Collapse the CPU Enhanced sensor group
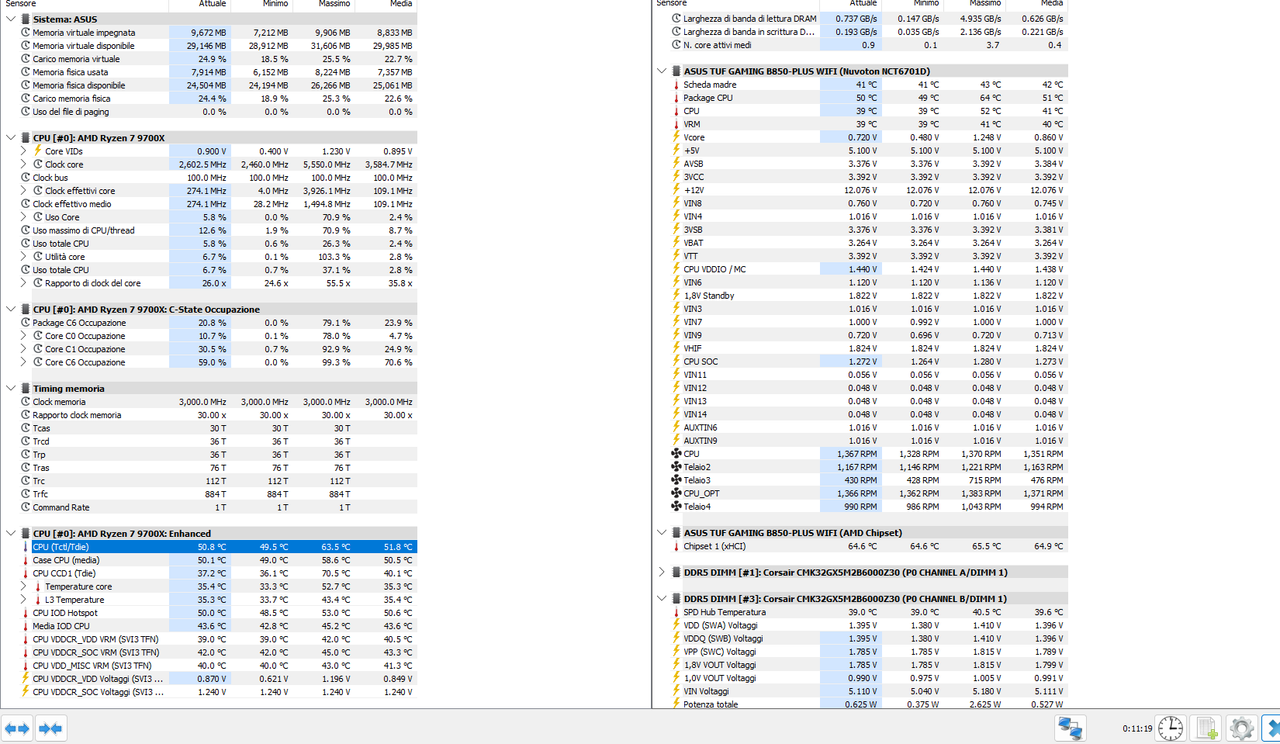The width and height of the screenshot is (1280, 744). pos(11,534)
